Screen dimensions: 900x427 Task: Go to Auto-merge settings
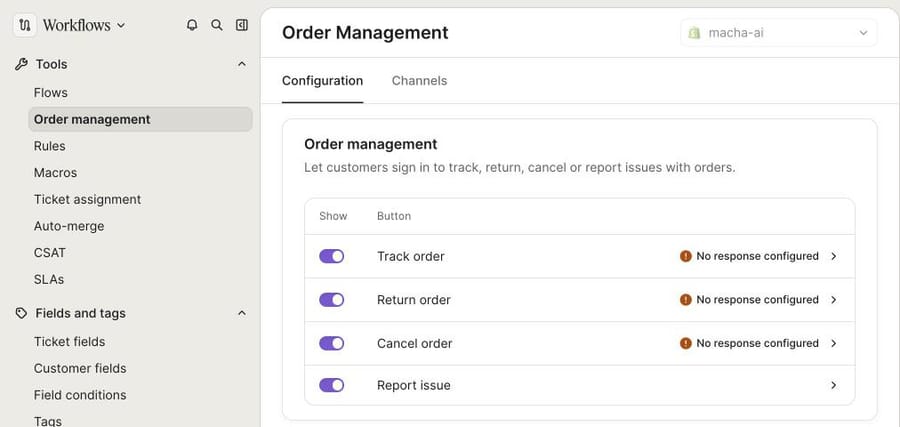click(x=69, y=226)
